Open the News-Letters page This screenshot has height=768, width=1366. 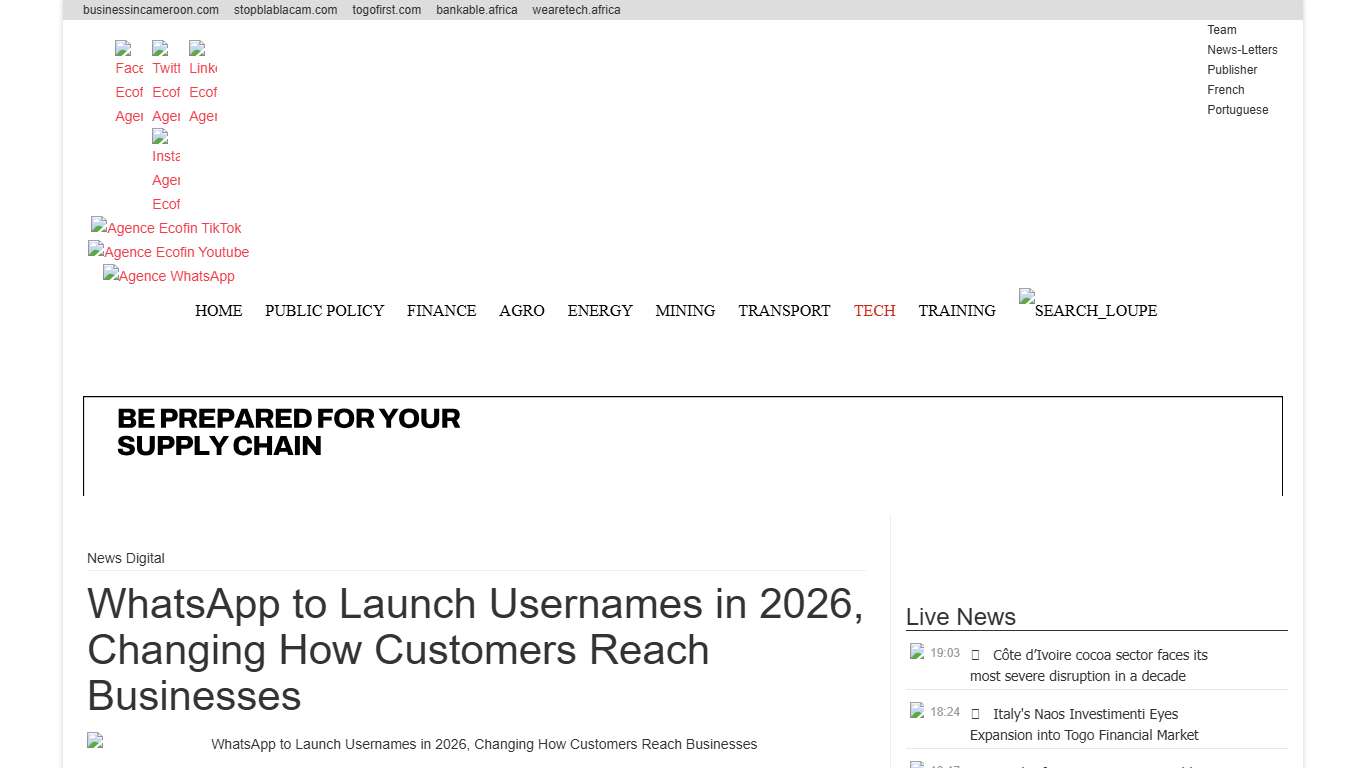coord(1242,50)
